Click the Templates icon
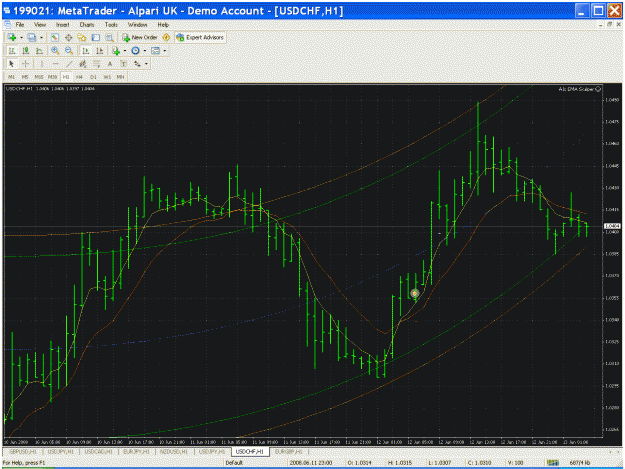The width and height of the screenshot is (625, 469). click(155, 51)
